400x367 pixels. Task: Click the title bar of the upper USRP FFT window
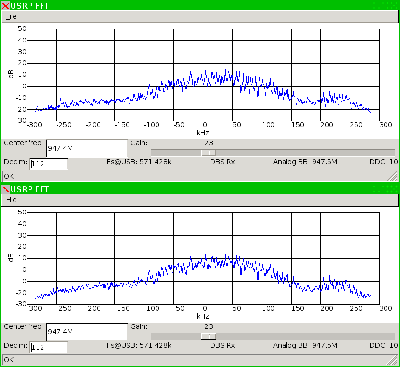point(200,5)
